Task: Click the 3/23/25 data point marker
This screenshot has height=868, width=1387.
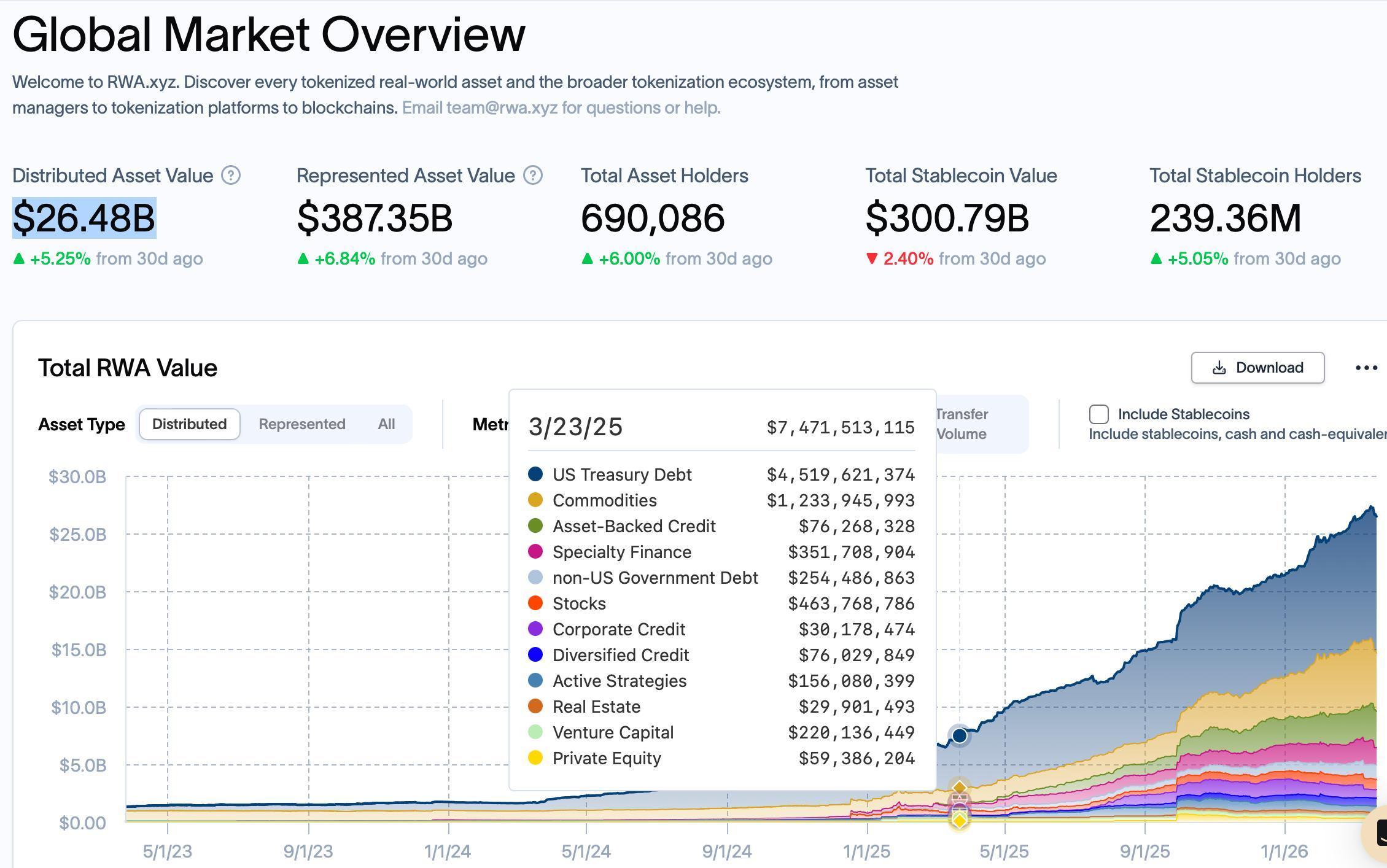Action: coord(959,735)
